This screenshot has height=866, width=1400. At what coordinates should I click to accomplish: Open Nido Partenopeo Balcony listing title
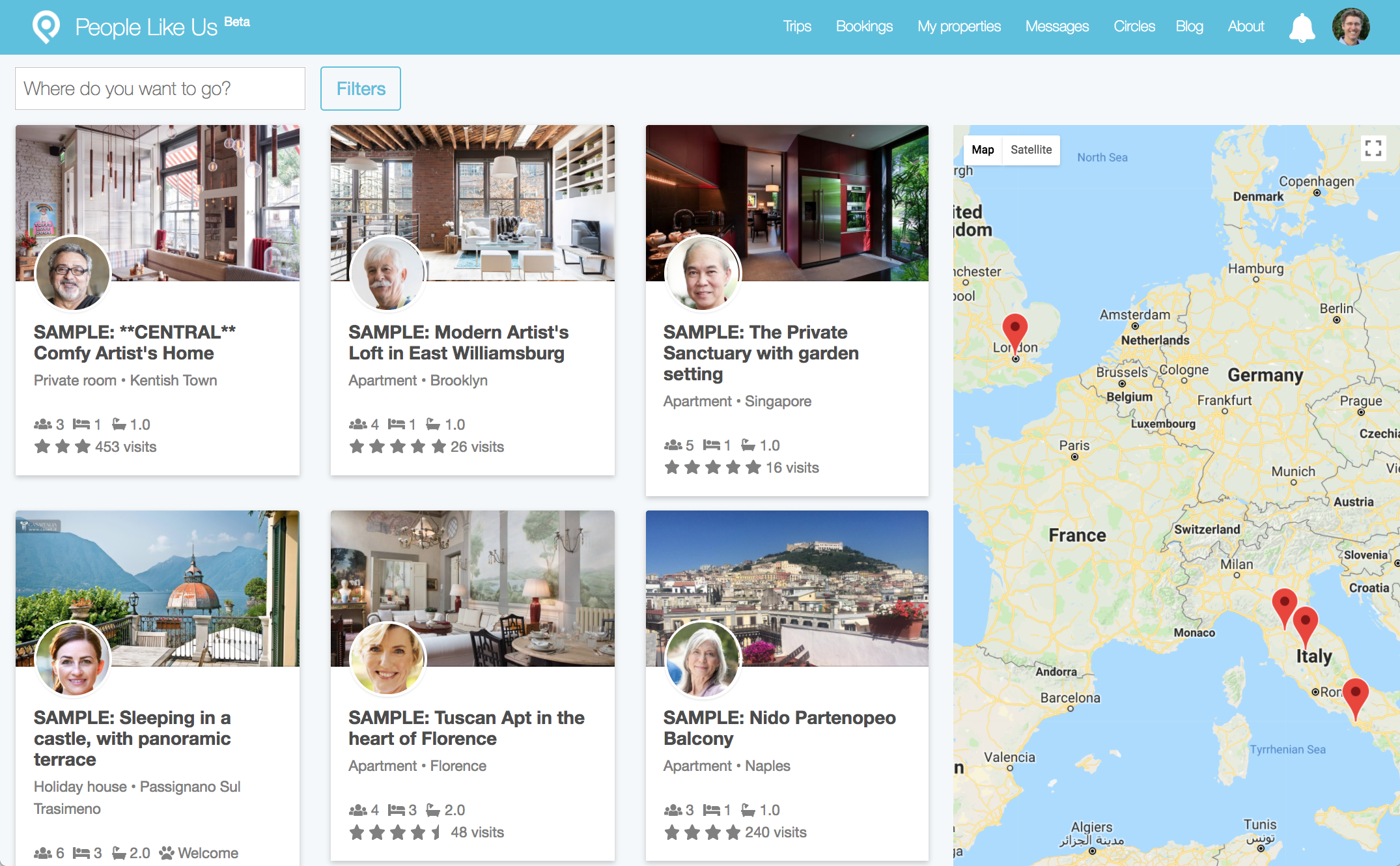(779, 728)
